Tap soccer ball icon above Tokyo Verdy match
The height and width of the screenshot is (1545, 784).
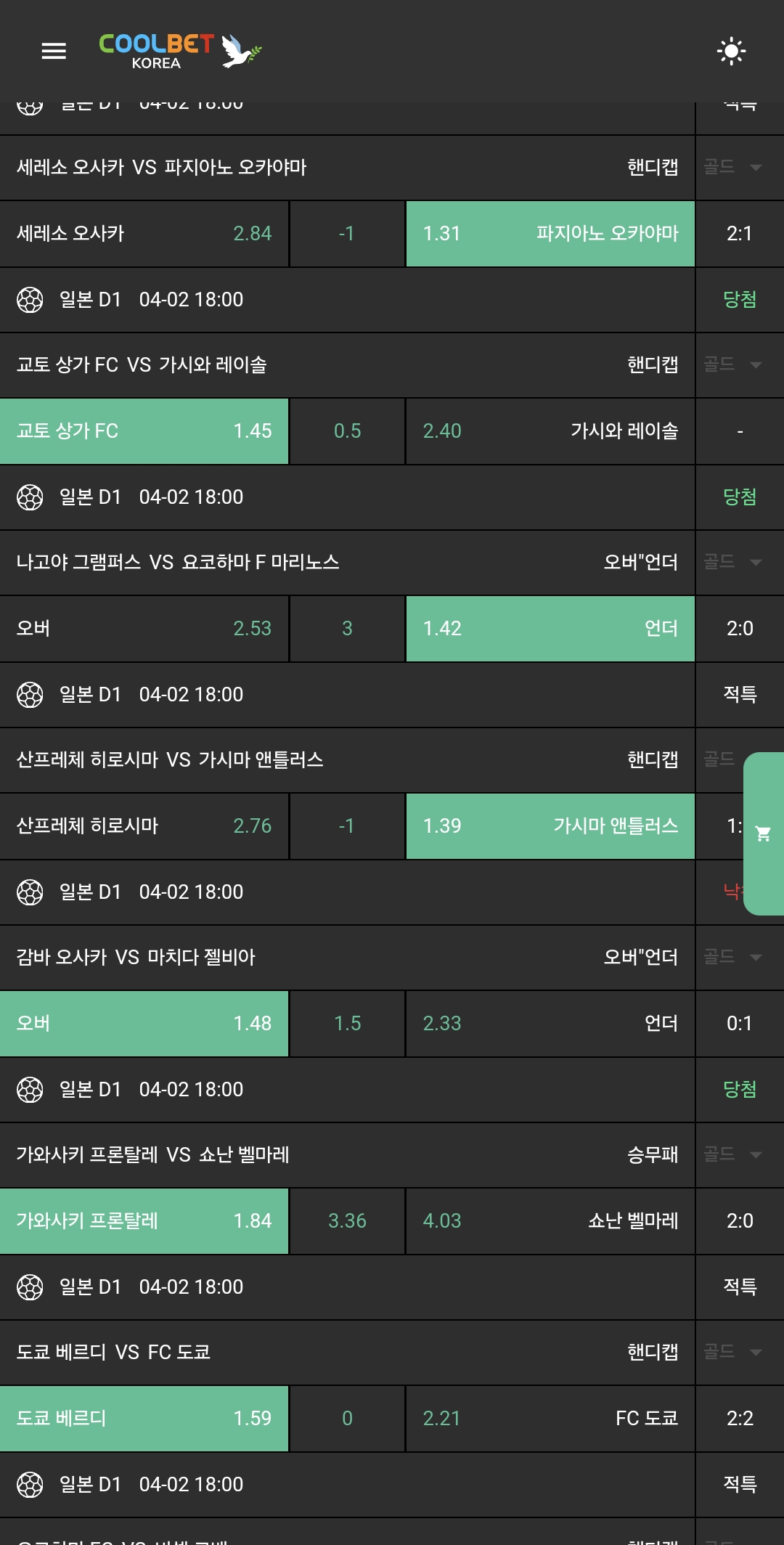[30, 1287]
